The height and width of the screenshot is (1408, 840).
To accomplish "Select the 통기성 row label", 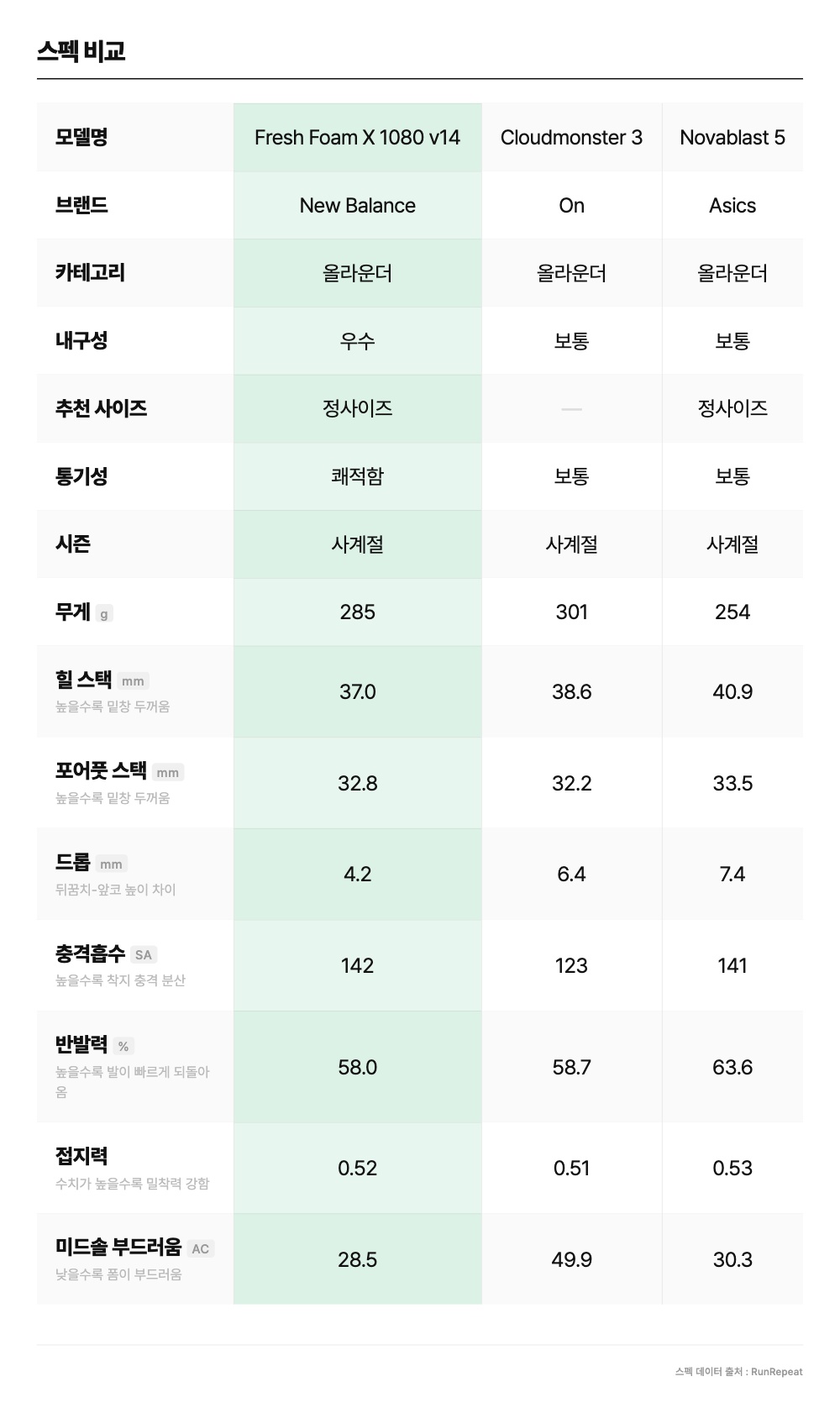I will pyautogui.click(x=81, y=476).
